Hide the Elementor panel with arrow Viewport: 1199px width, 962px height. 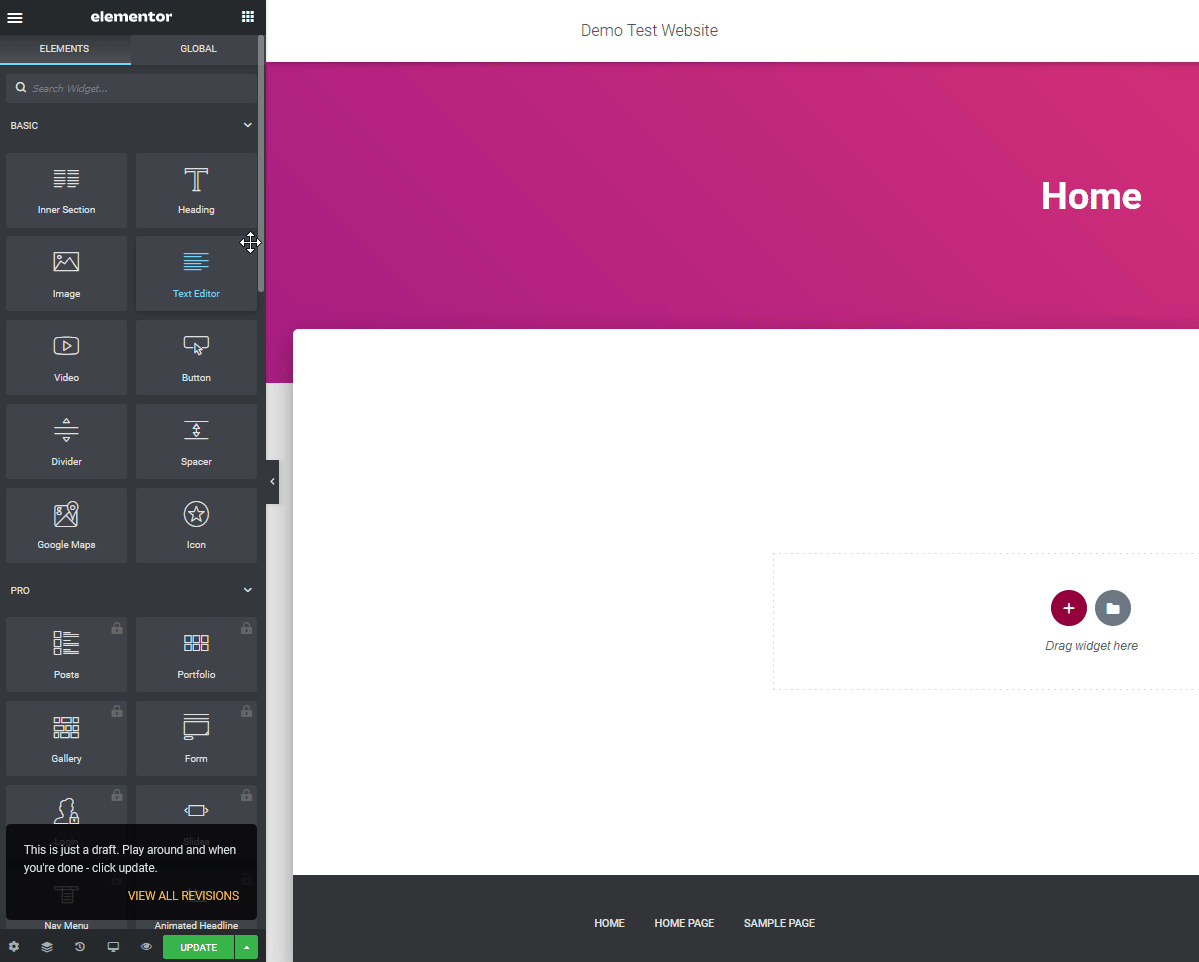272,482
